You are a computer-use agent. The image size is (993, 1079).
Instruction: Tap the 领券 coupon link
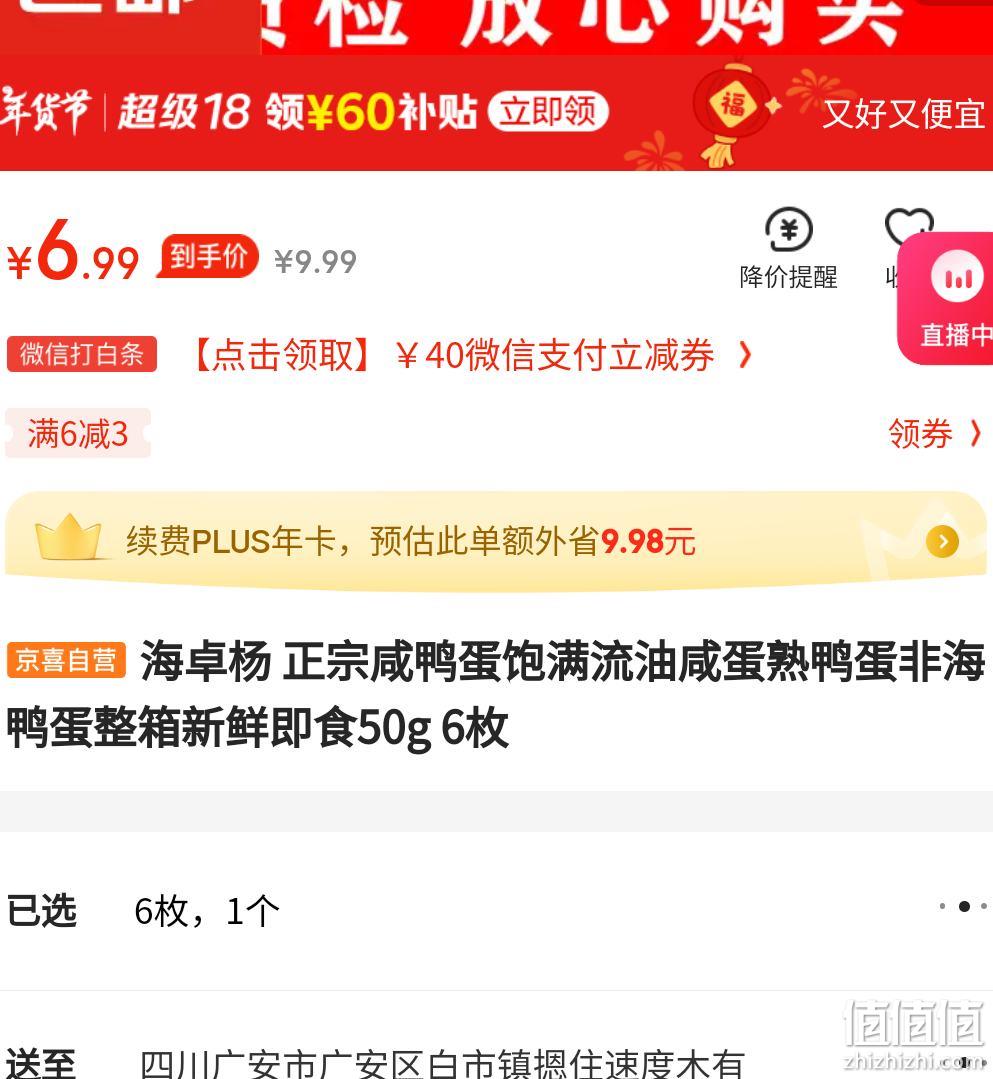921,434
